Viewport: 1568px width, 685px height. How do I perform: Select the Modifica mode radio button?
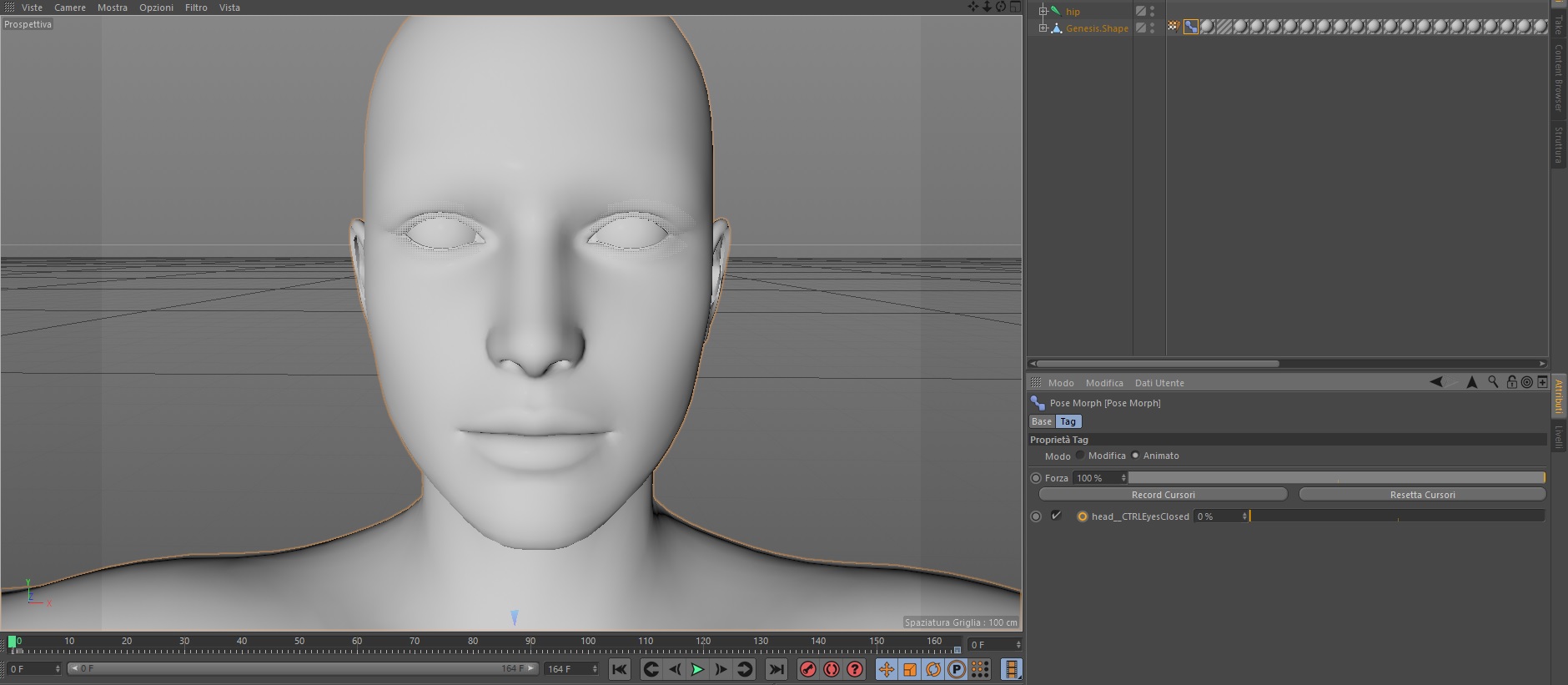[x=1080, y=456]
